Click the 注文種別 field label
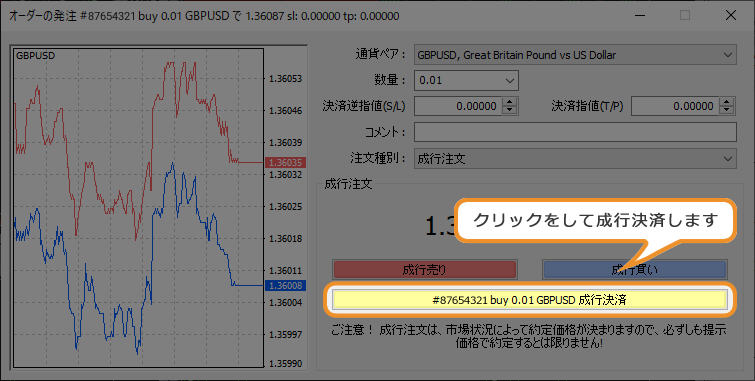755x381 pixels. 378,158
